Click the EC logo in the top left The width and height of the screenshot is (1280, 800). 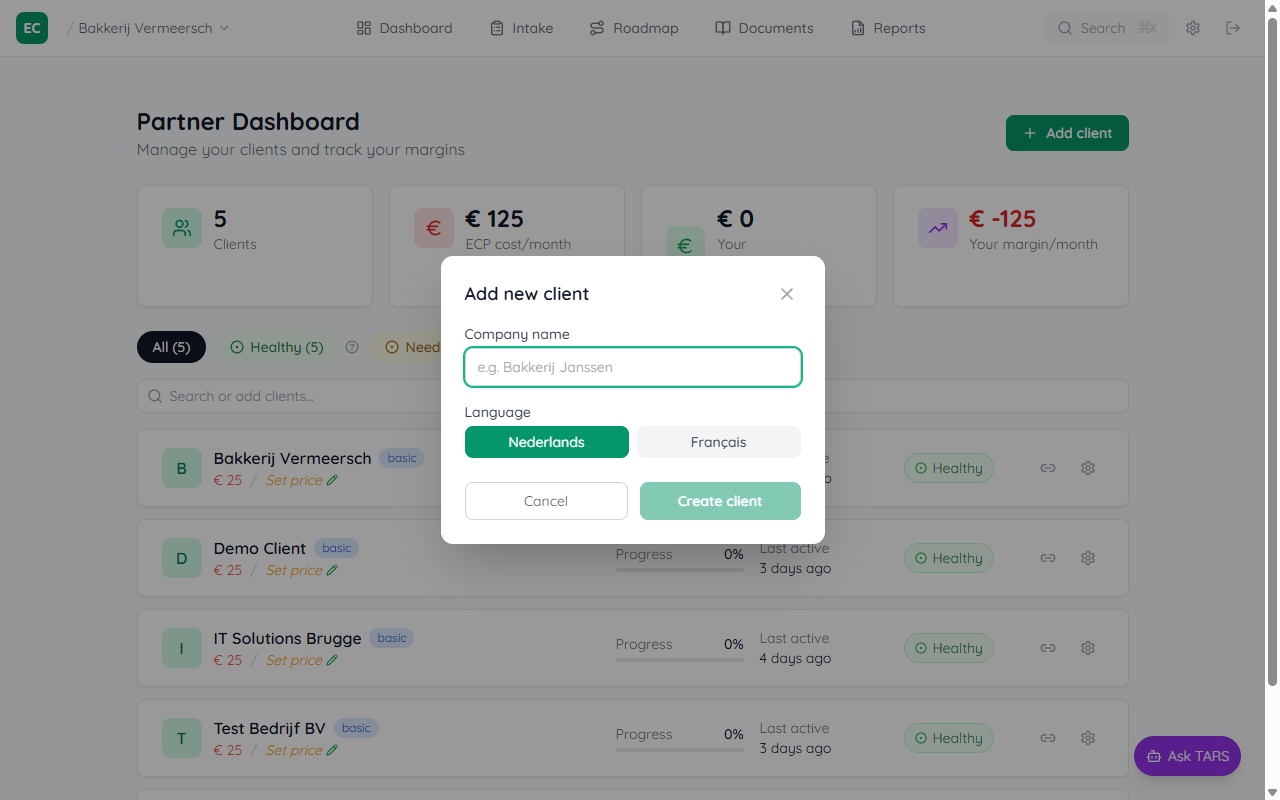31,27
